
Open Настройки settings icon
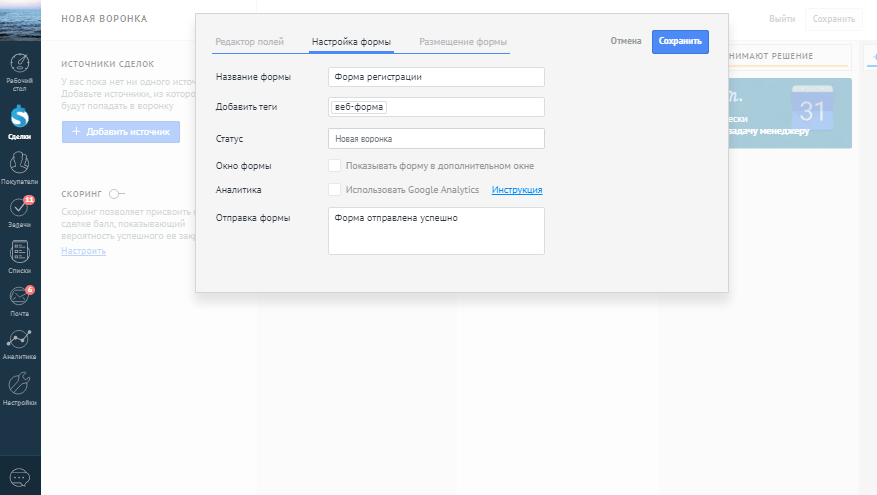[x=20, y=388]
